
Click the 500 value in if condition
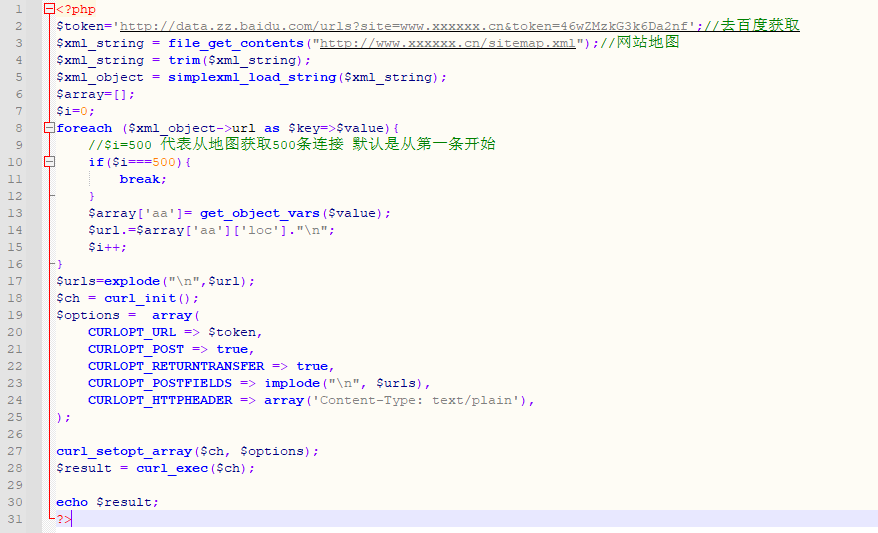click(x=164, y=162)
